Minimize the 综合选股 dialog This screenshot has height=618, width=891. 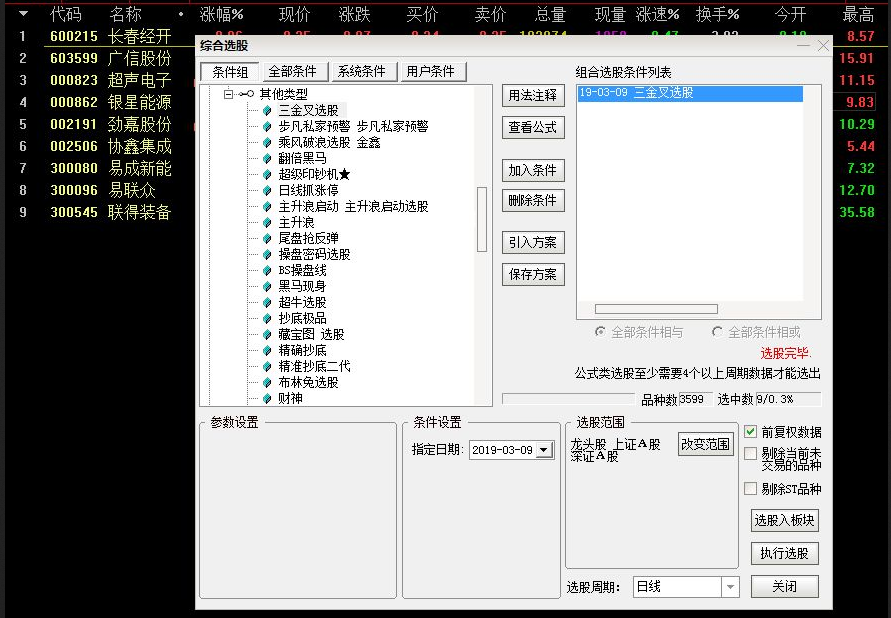coord(803,45)
